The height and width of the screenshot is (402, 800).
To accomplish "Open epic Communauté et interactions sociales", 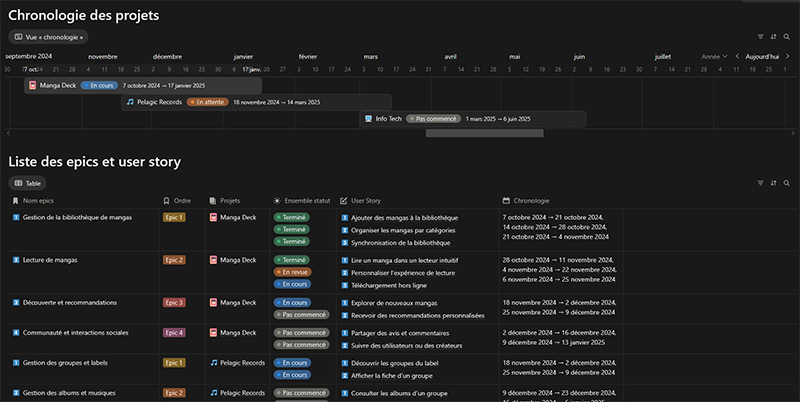I will 76,333.
